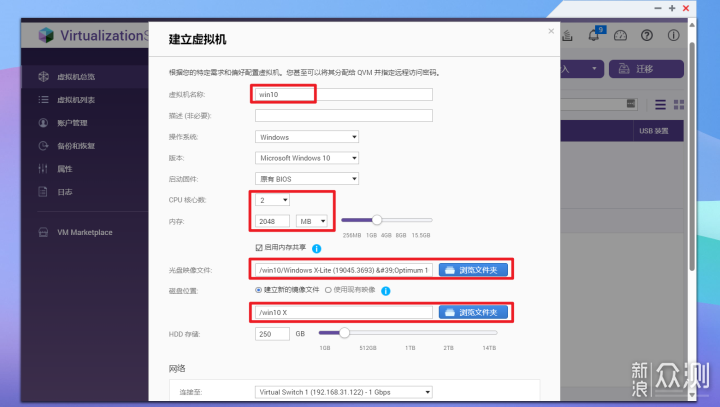Open the operating system dropdown
This screenshot has width=720, height=407.
(307, 137)
